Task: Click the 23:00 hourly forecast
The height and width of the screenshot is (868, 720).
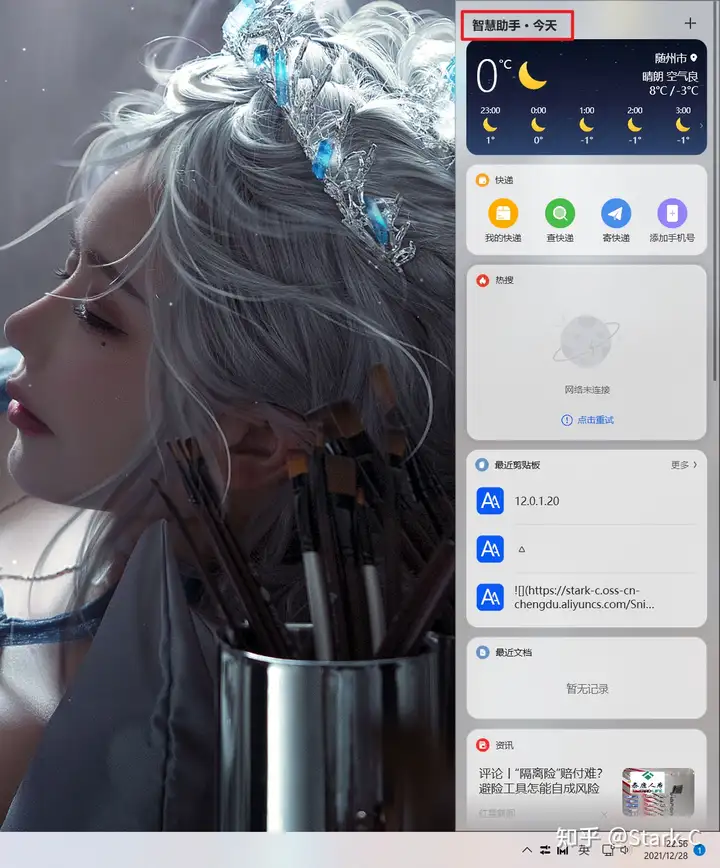Action: tap(490, 125)
